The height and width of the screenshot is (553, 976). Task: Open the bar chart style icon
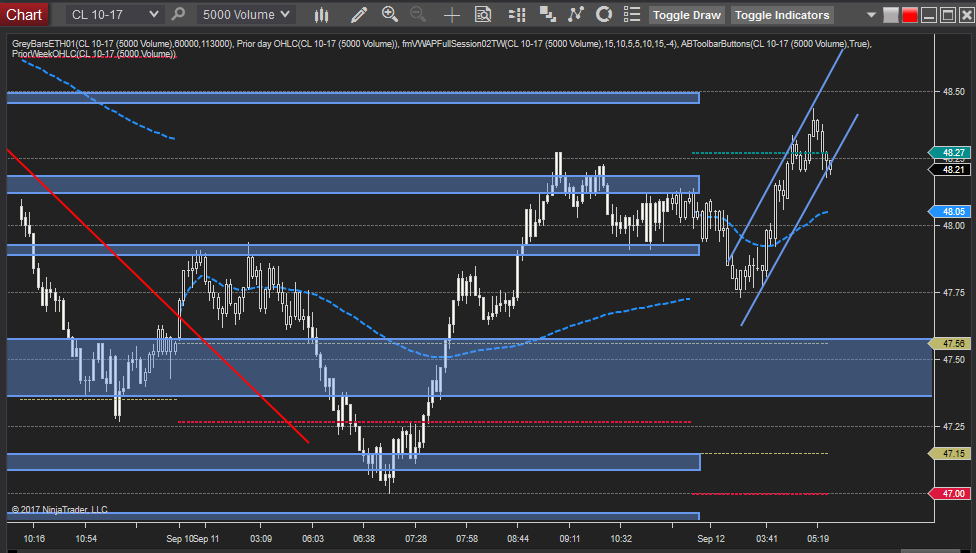[x=321, y=14]
